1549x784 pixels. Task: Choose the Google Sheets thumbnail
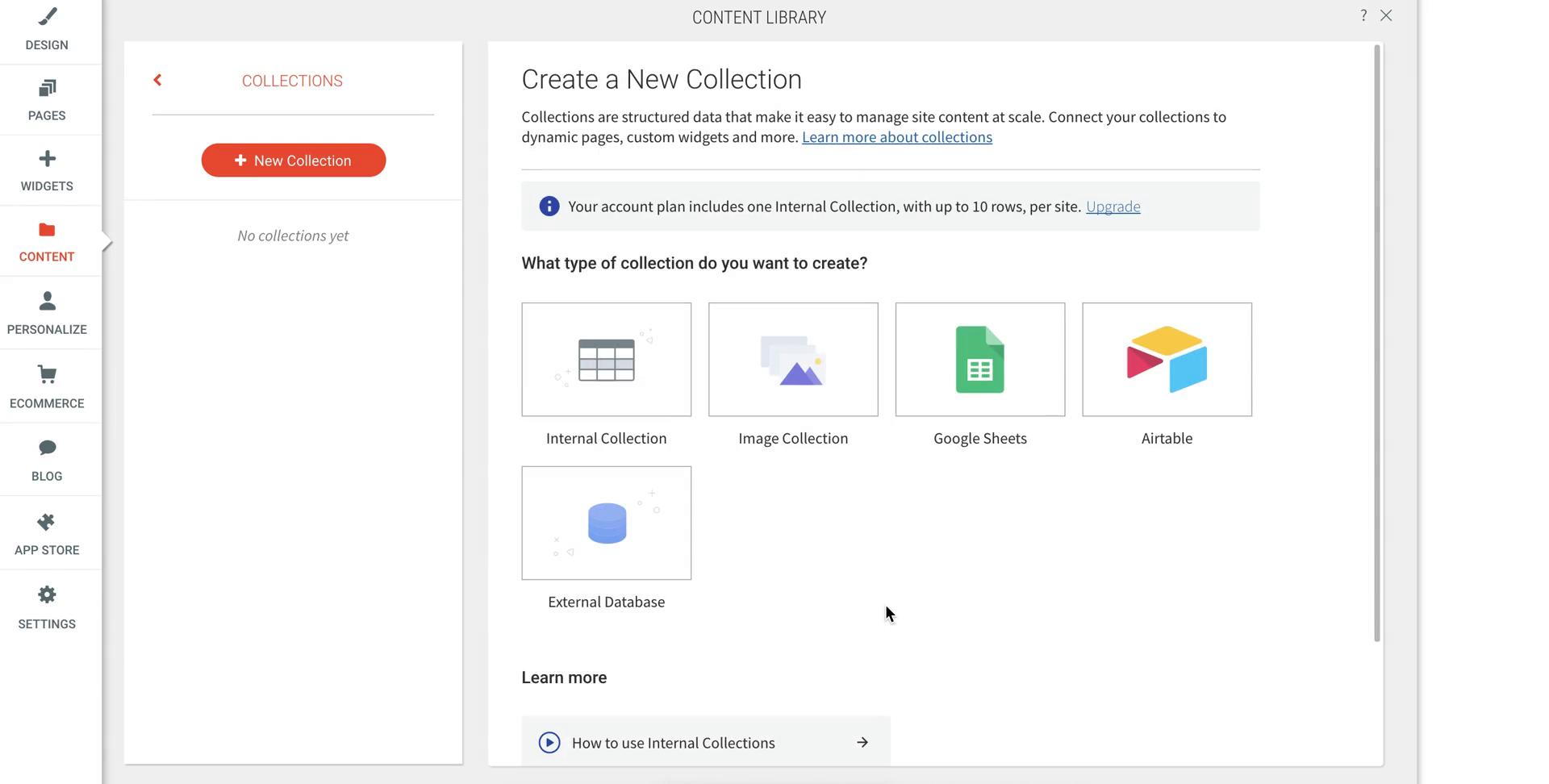pyautogui.click(x=980, y=360)
